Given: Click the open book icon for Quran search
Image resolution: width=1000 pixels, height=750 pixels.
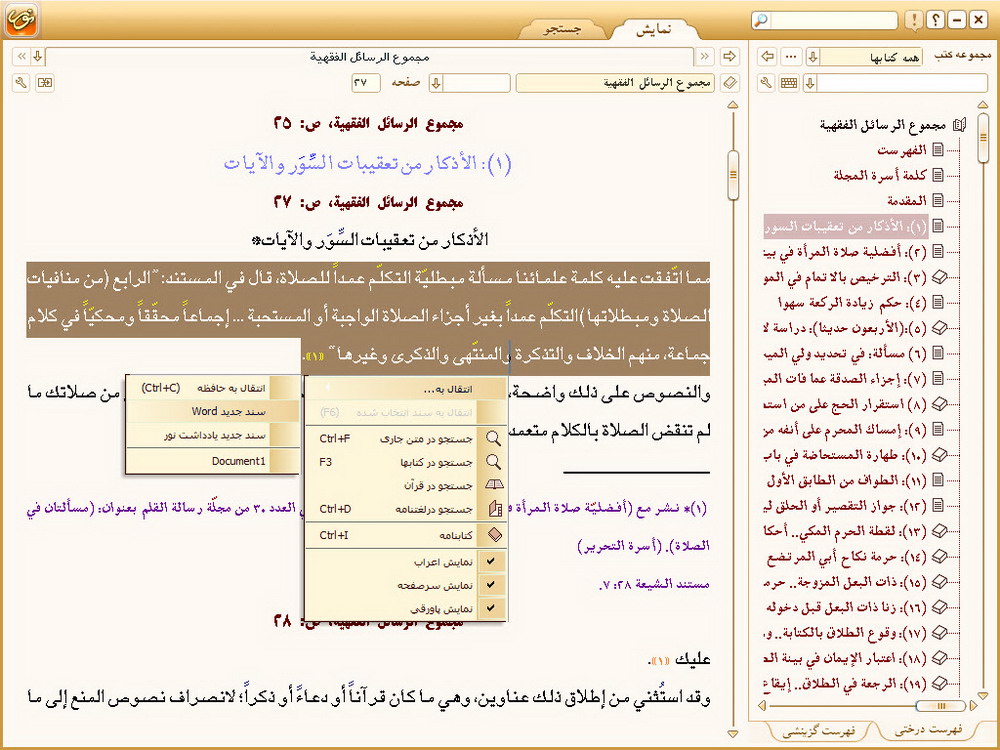Looking at the screenshot, I should coord(494,485).
